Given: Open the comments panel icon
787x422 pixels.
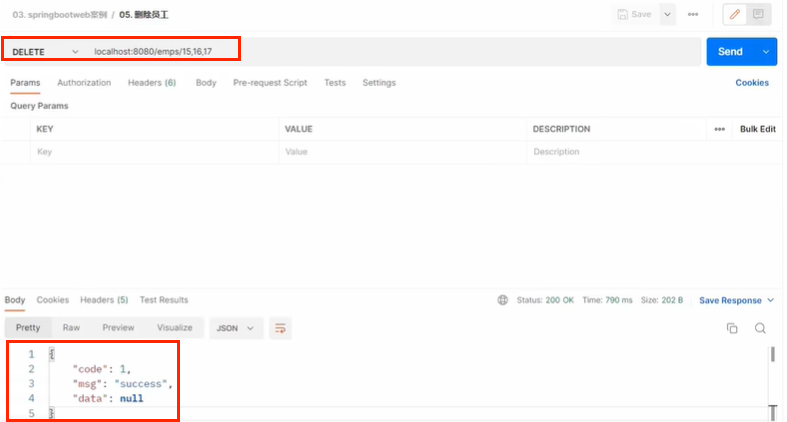Looking at the screenshot, I should 758,15.
